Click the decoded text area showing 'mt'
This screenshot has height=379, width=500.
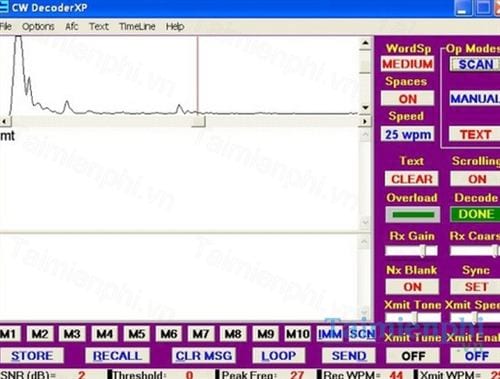pos(179,178)
